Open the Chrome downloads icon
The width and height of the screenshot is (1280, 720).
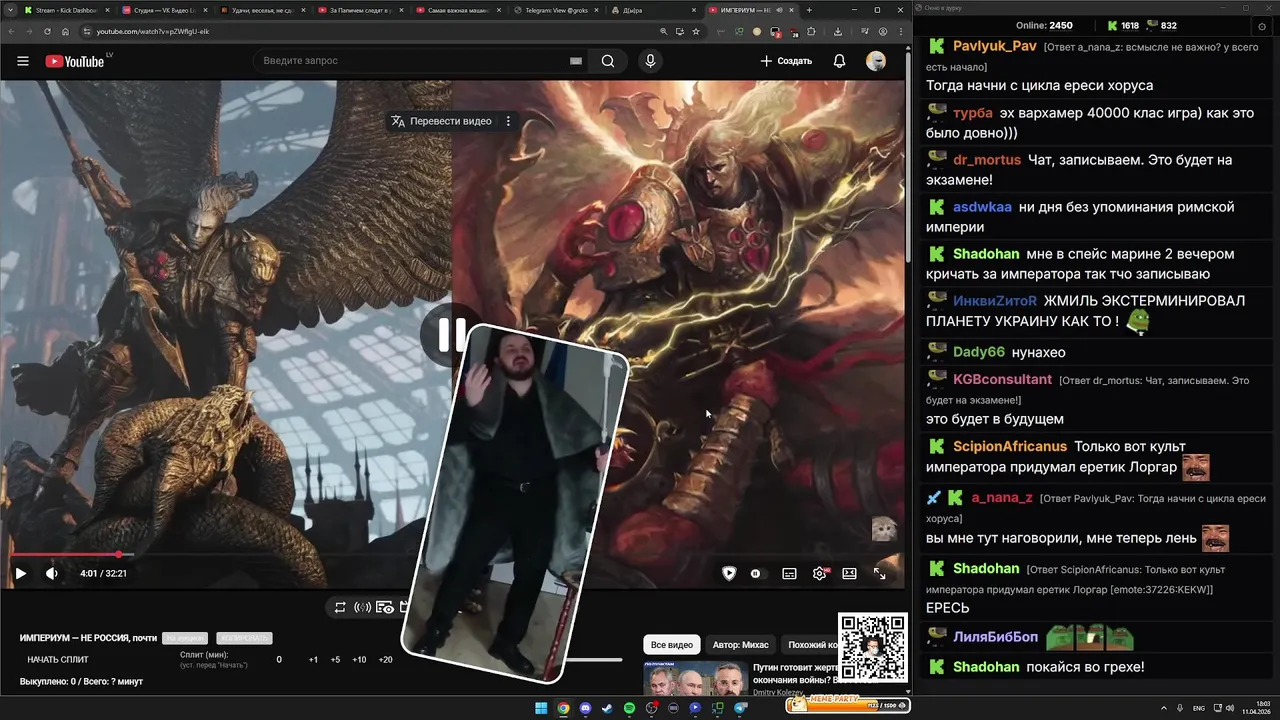coord(838,31)
